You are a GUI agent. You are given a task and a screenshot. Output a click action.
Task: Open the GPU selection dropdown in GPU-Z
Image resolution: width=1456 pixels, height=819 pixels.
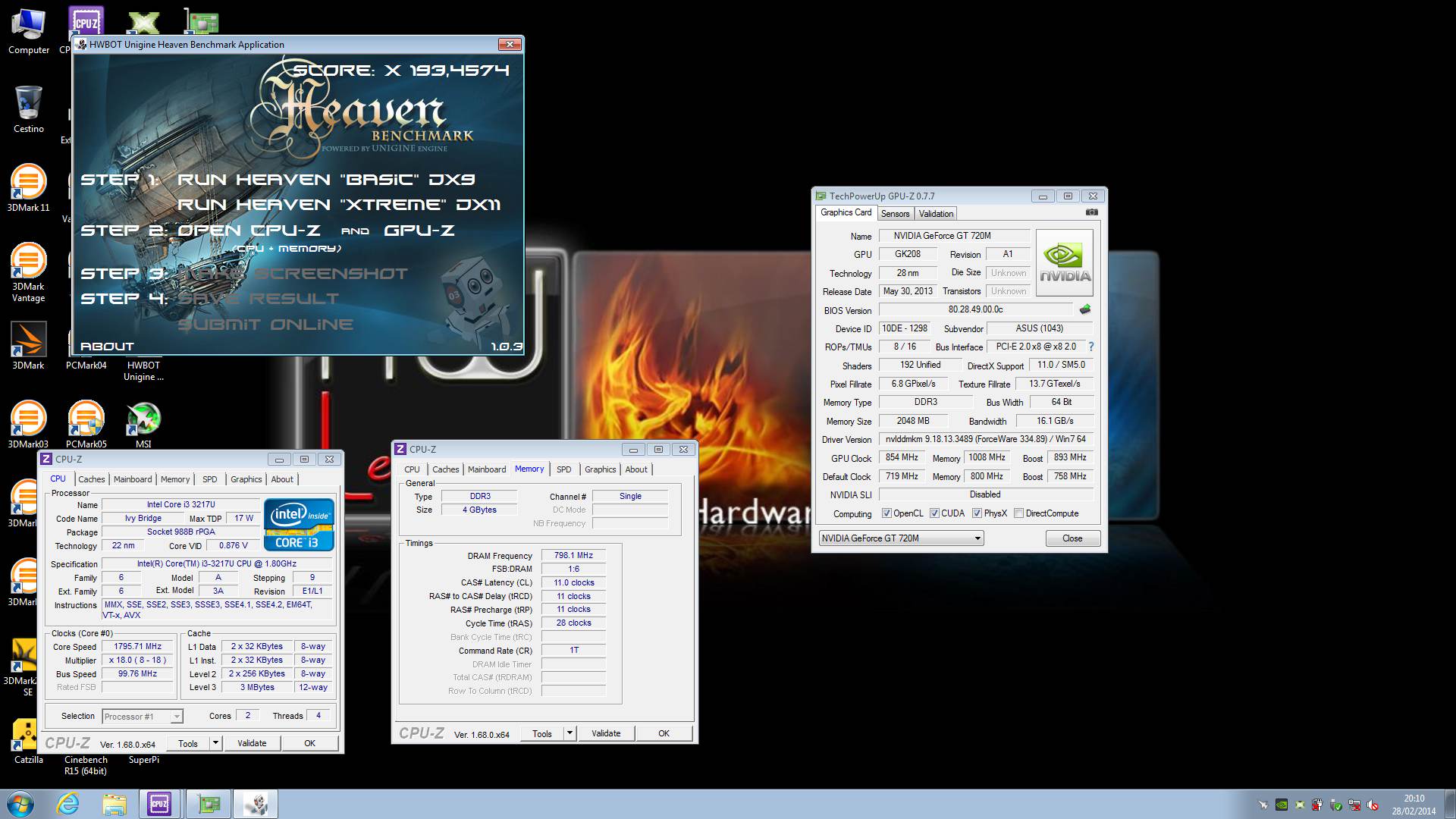tap(901, 538)
